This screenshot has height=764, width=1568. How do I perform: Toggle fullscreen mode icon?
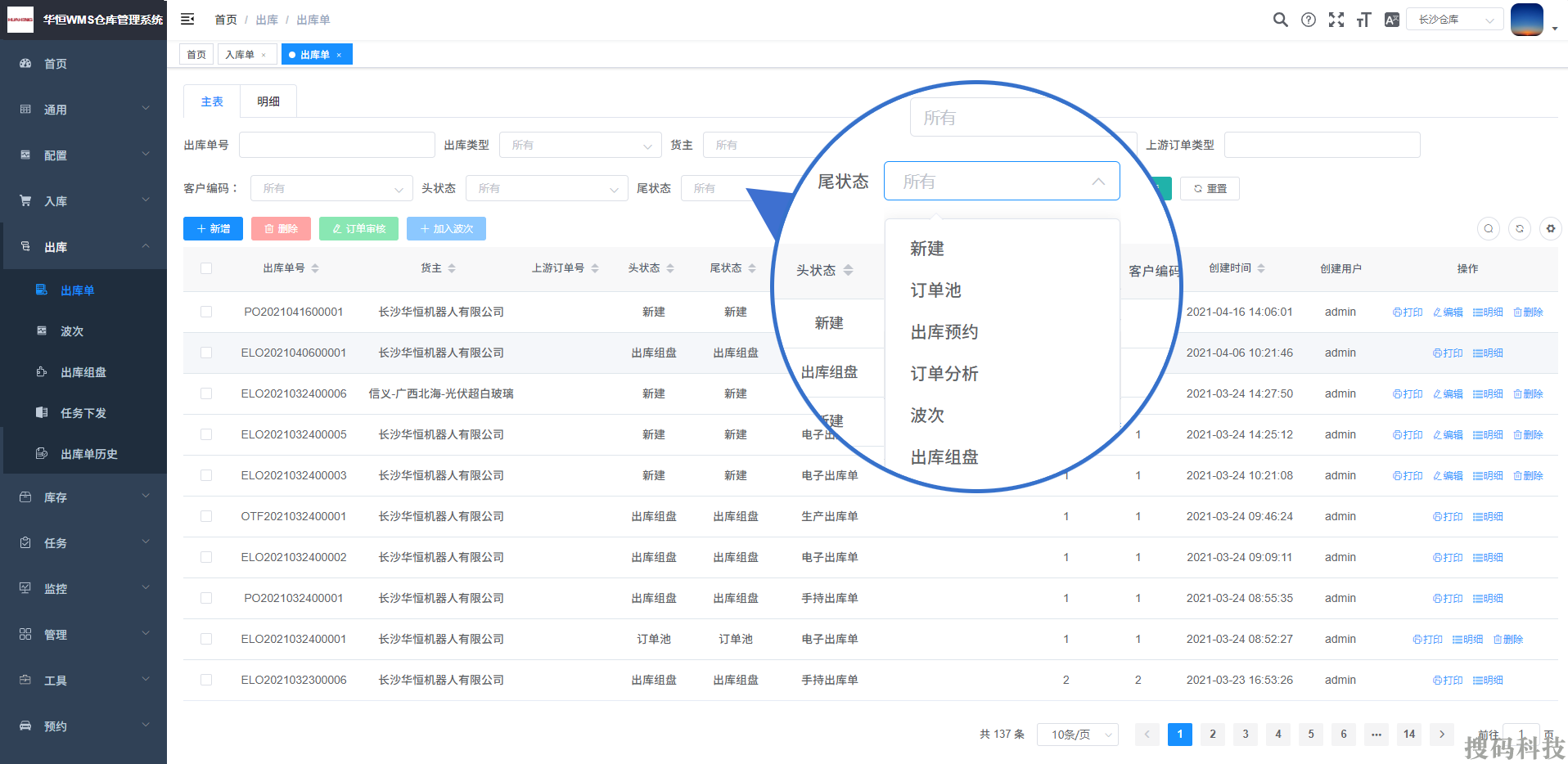(1336, 20)
